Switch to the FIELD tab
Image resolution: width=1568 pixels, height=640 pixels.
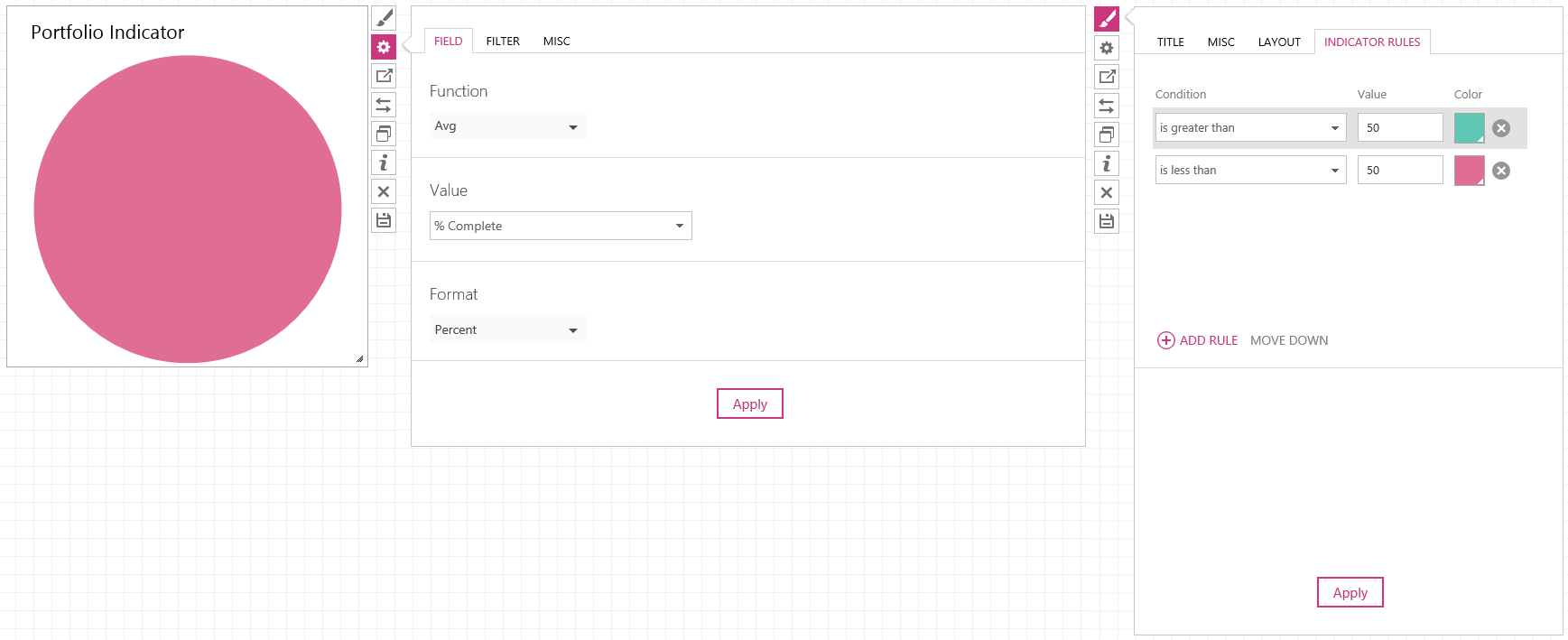click(448, 41)
